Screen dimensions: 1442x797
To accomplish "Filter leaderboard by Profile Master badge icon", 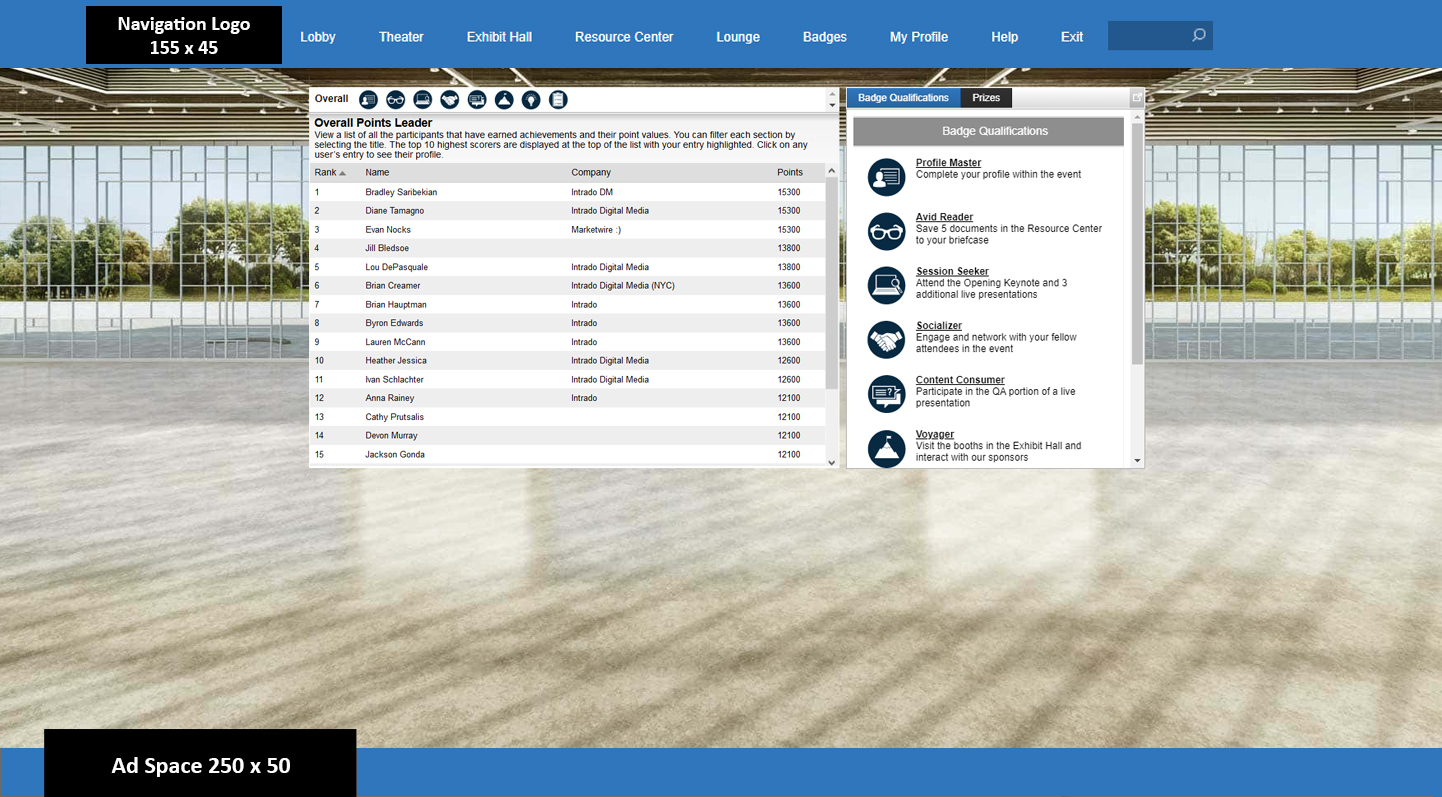I will click(x=368, y=99).
